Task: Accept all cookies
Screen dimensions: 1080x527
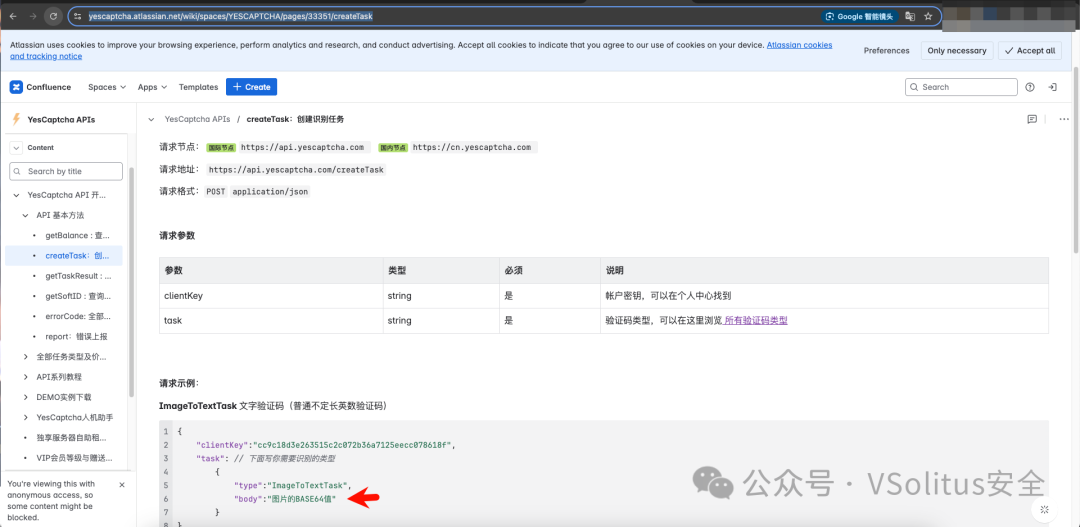Action: click(1030, 50)
